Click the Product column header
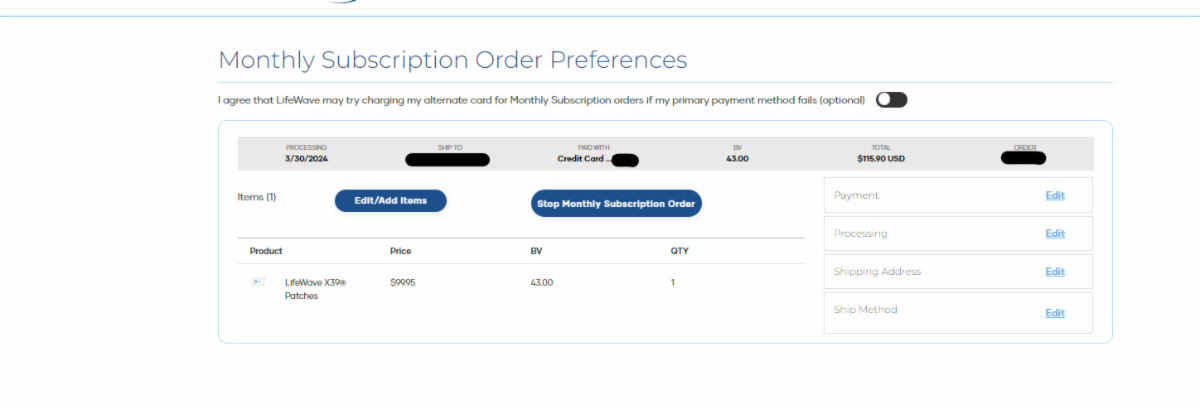The image size is (1200, 409). click(x=266, y=251)
